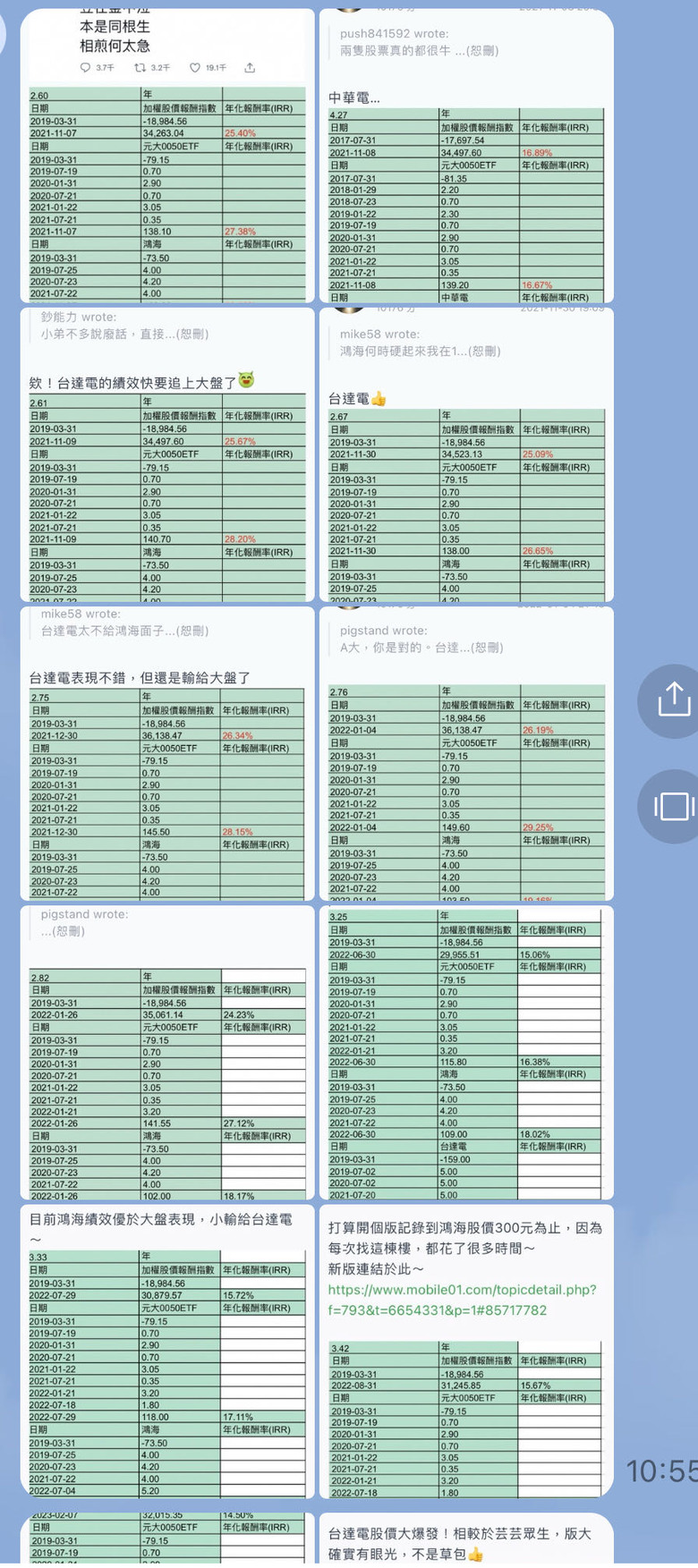Click the -159.00 cell under 台達電

pos(478,1158)
